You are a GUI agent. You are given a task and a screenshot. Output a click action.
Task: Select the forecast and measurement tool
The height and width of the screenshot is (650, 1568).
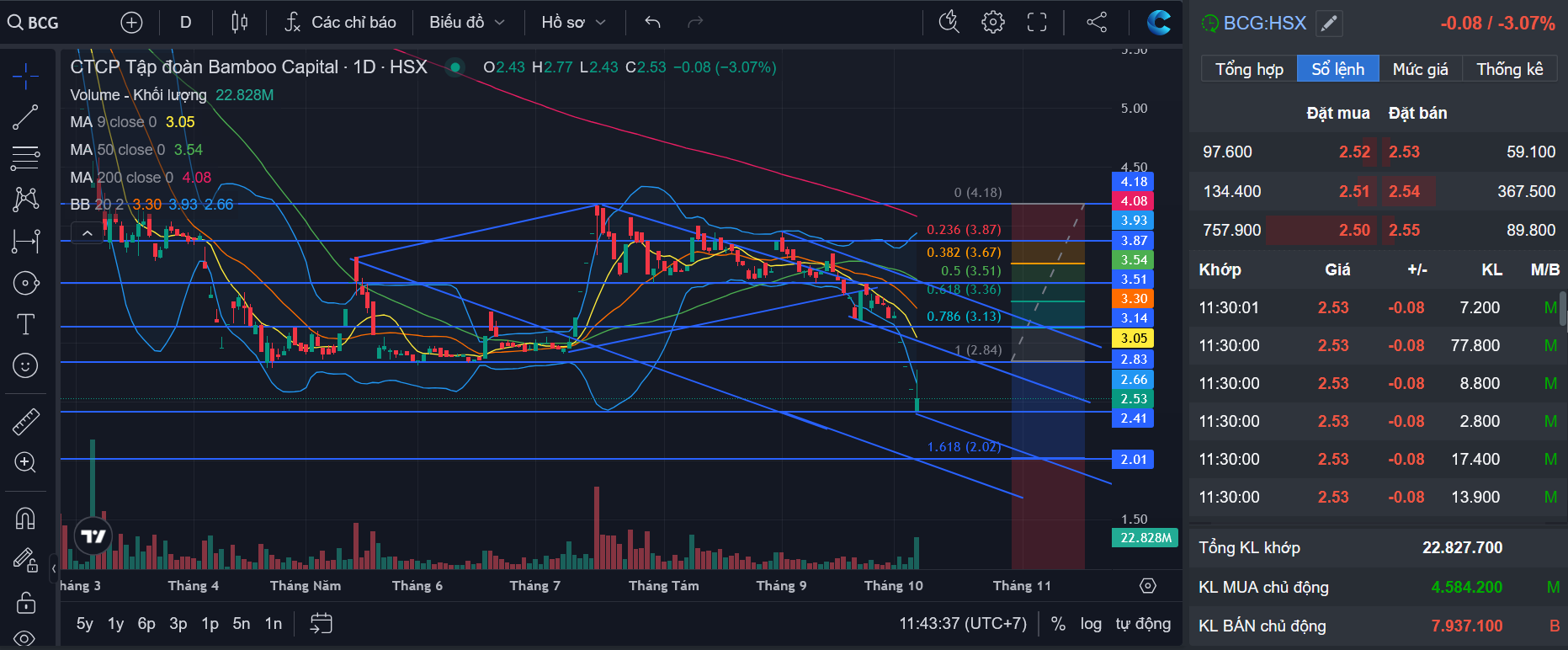coord(25,241)
